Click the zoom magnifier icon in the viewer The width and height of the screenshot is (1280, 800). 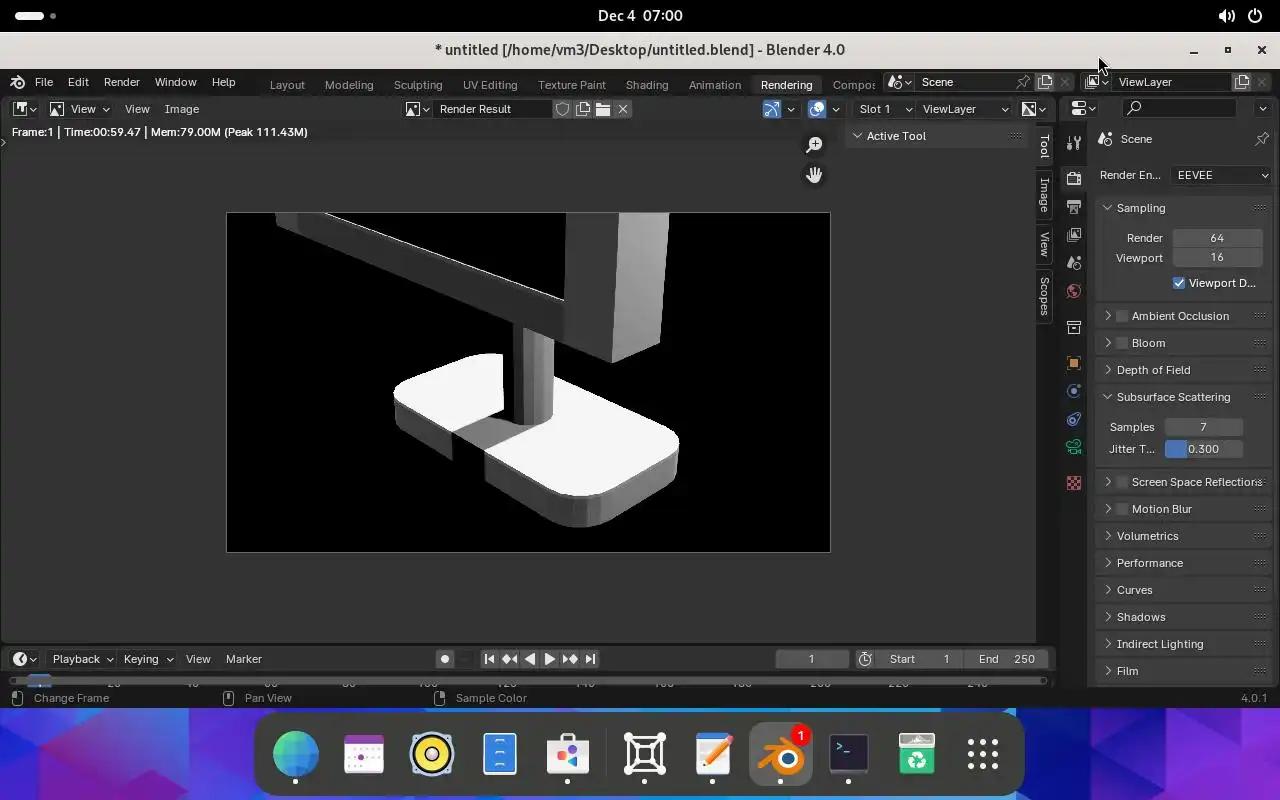coord(814,146)
